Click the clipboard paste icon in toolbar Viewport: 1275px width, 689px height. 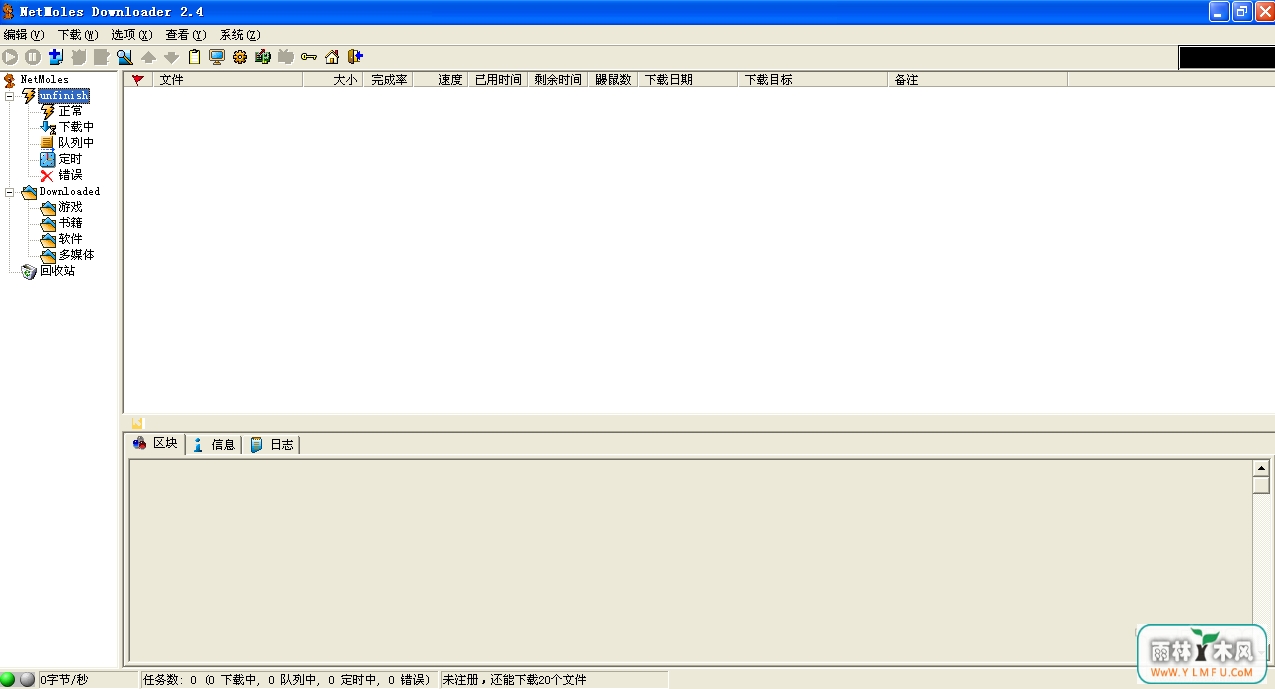coord(194,57)
